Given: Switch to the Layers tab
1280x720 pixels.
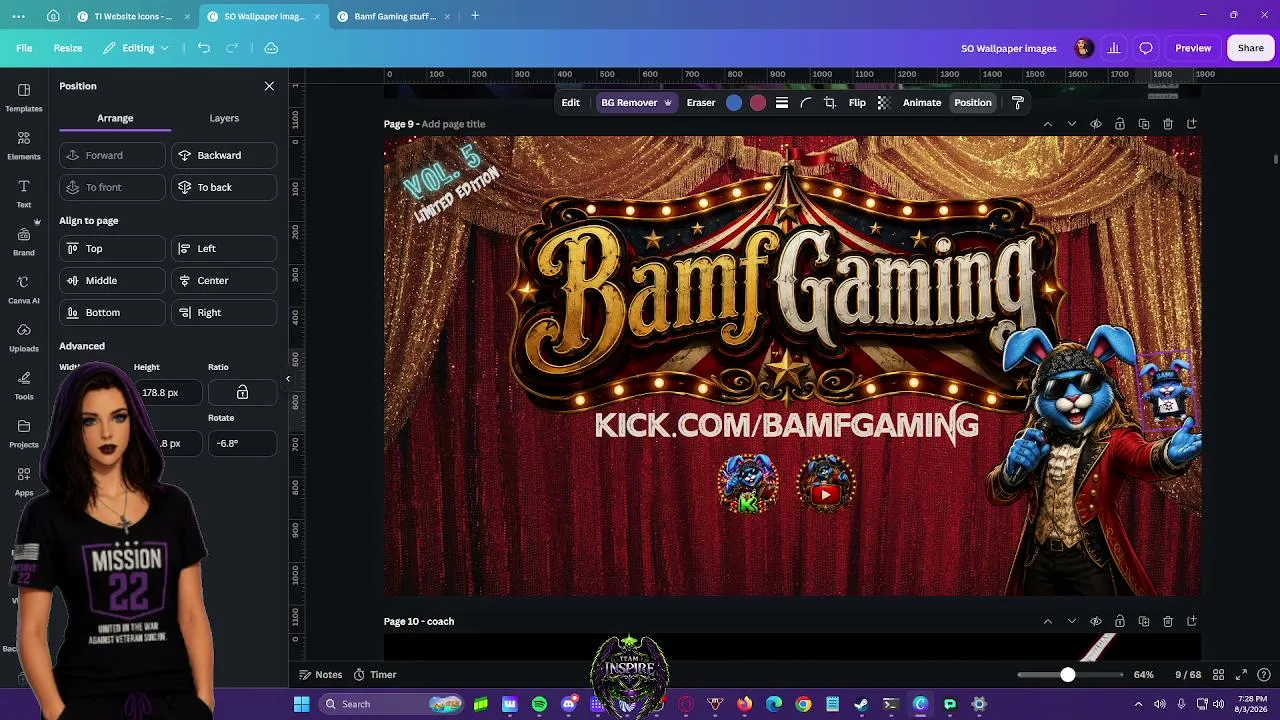Looking at the screenshot, I should (x=224, y=118).
